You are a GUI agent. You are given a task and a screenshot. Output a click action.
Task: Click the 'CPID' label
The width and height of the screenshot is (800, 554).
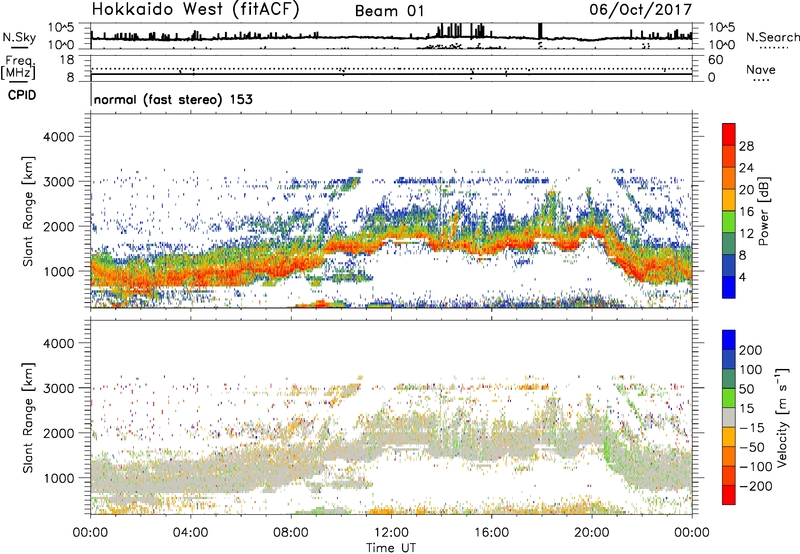click(x=22, y=95)
